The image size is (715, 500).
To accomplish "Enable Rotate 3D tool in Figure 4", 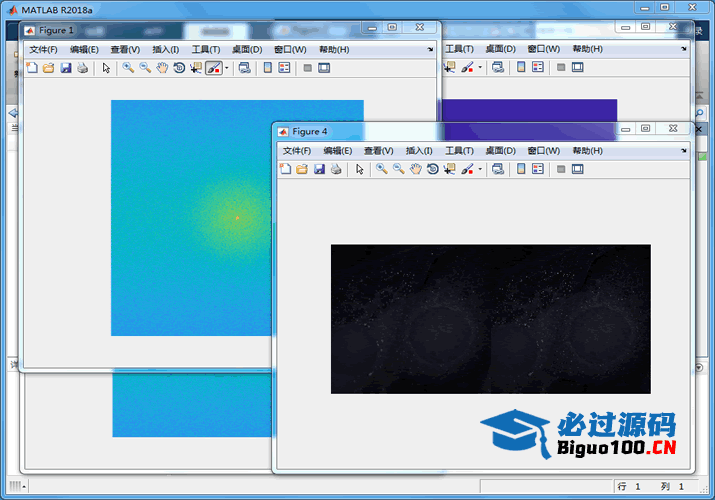I will click(x=433, y=169).
